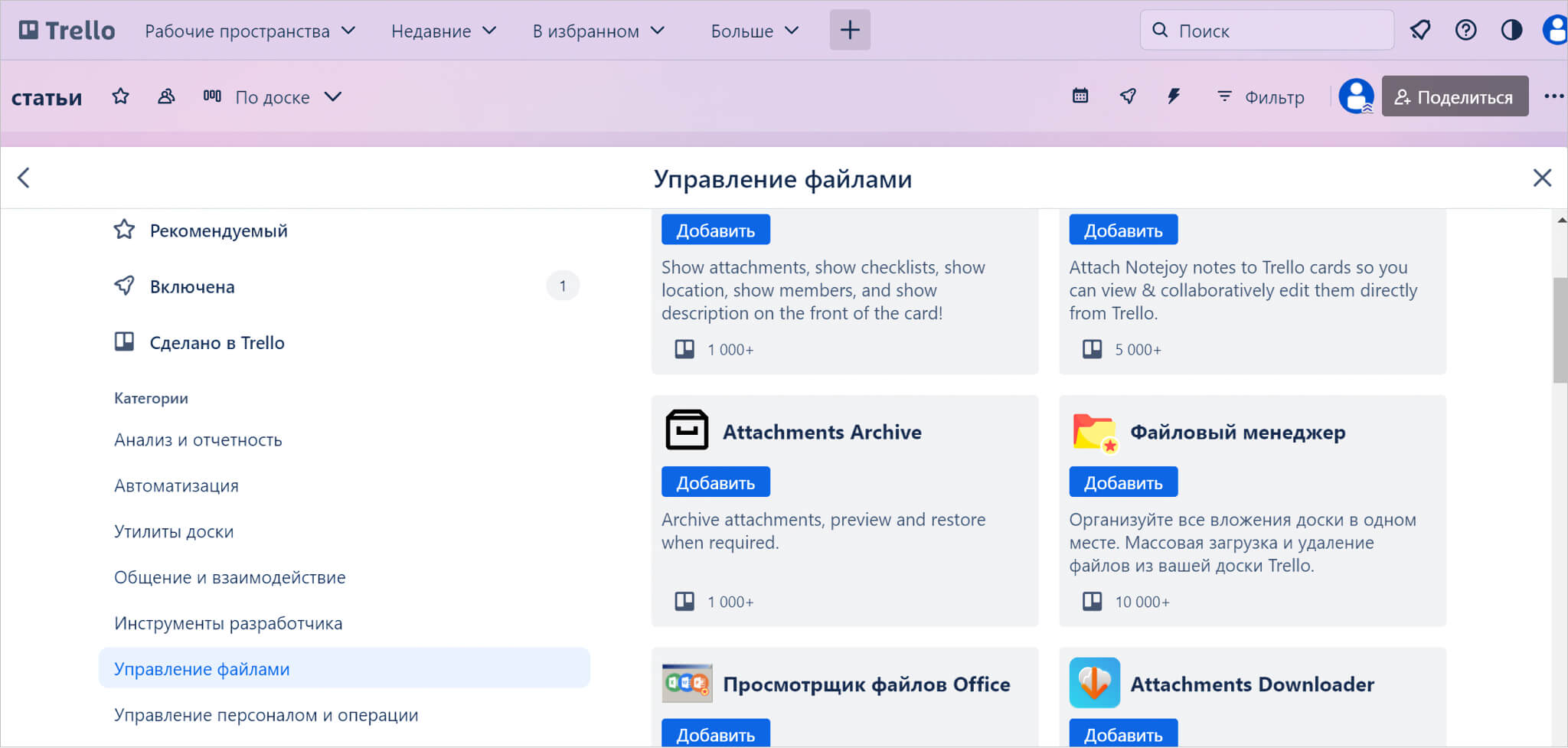
Task: Click the Attachments Downloader icon
Action: 1094,683
